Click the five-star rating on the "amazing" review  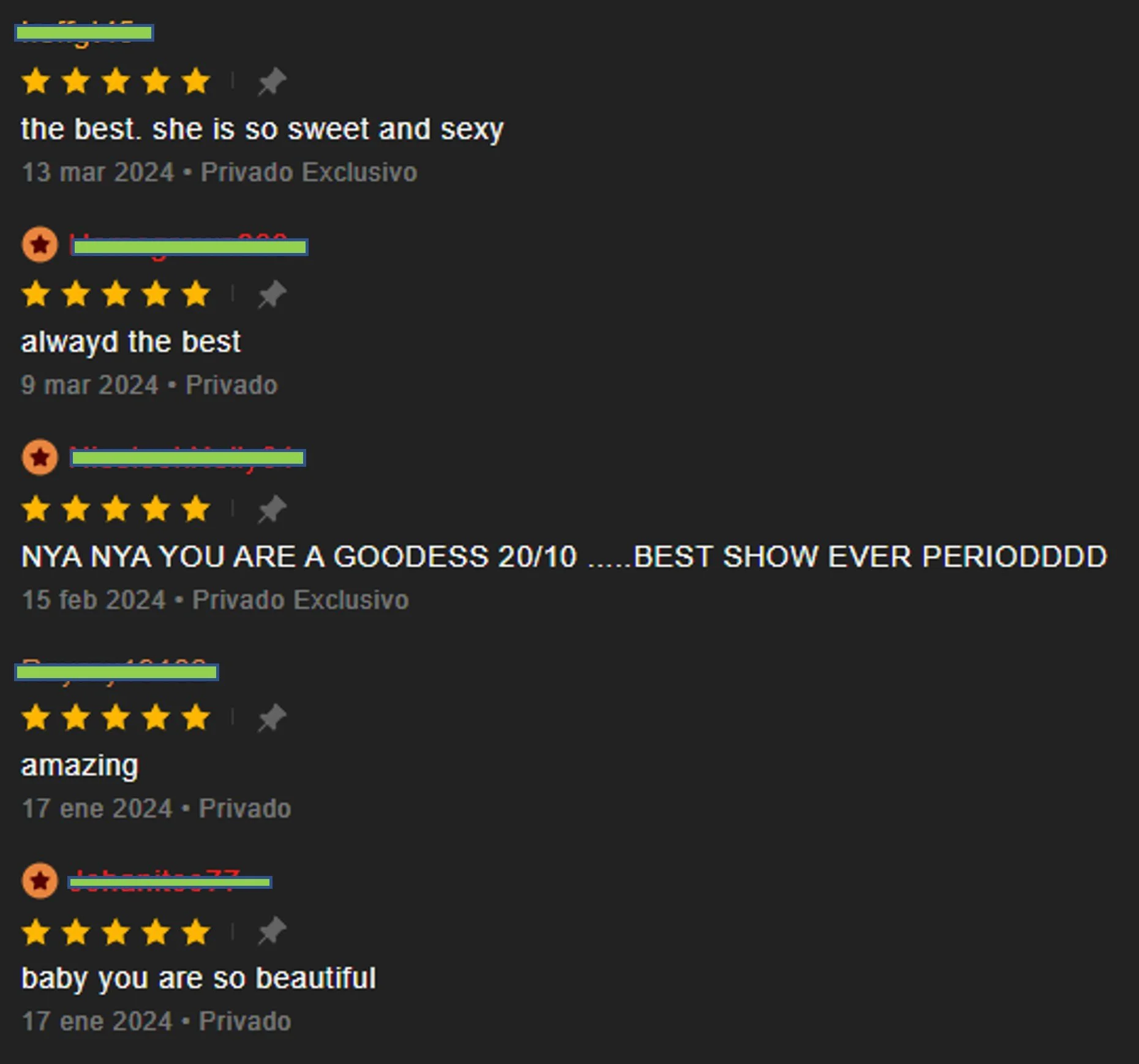click(116, 717)
